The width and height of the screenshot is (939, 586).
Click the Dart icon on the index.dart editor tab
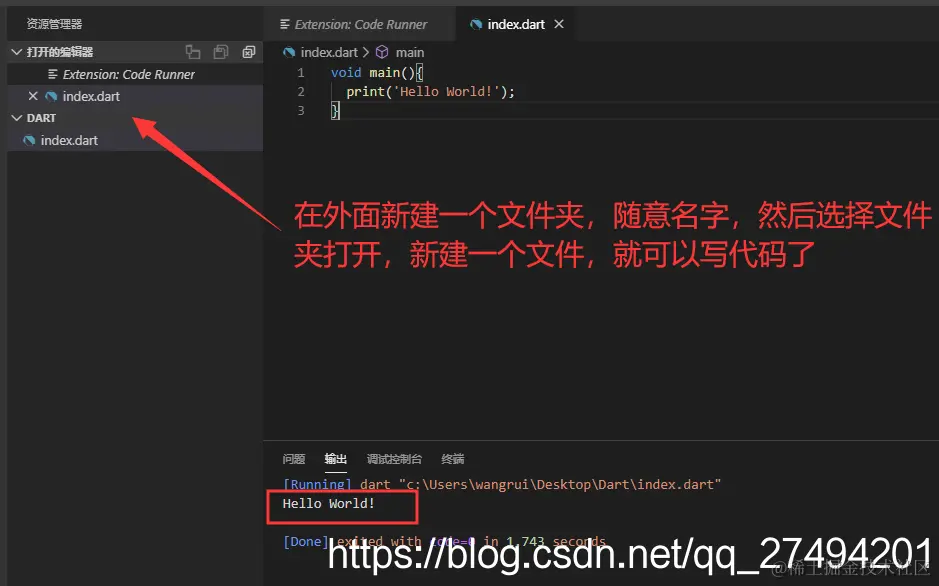click(478, 23)
